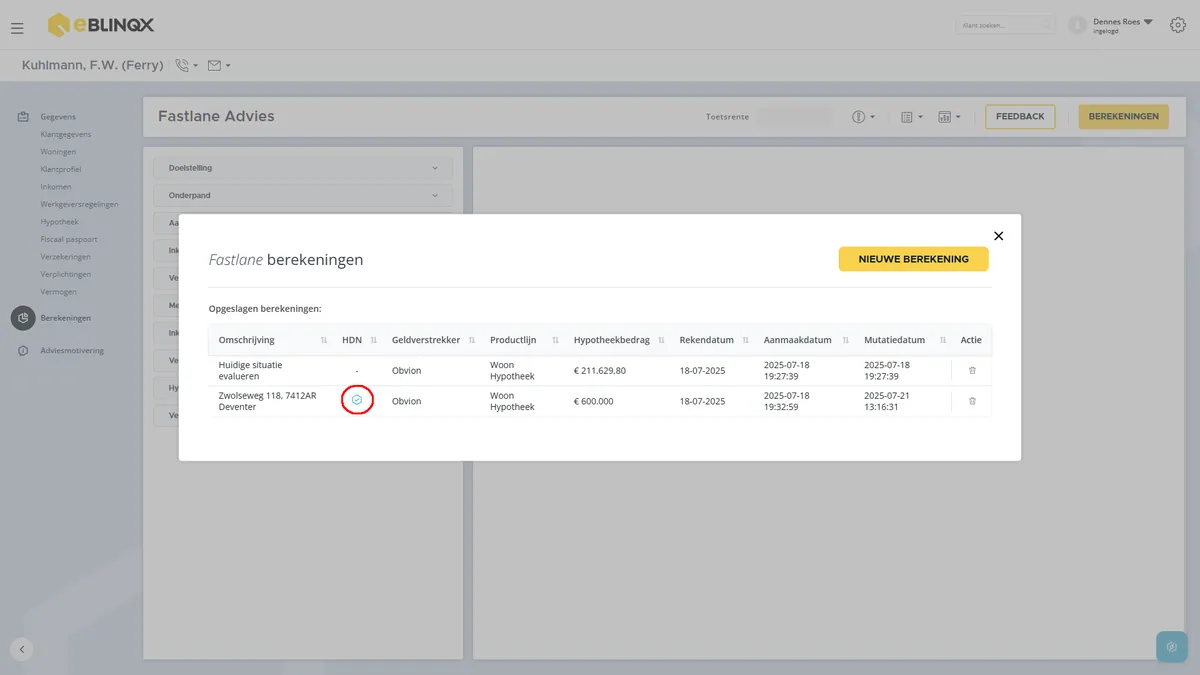The height and width of the screenshot is (675, 1200).
Task: Sort table by Productlijn column
Action: [556, 340]
